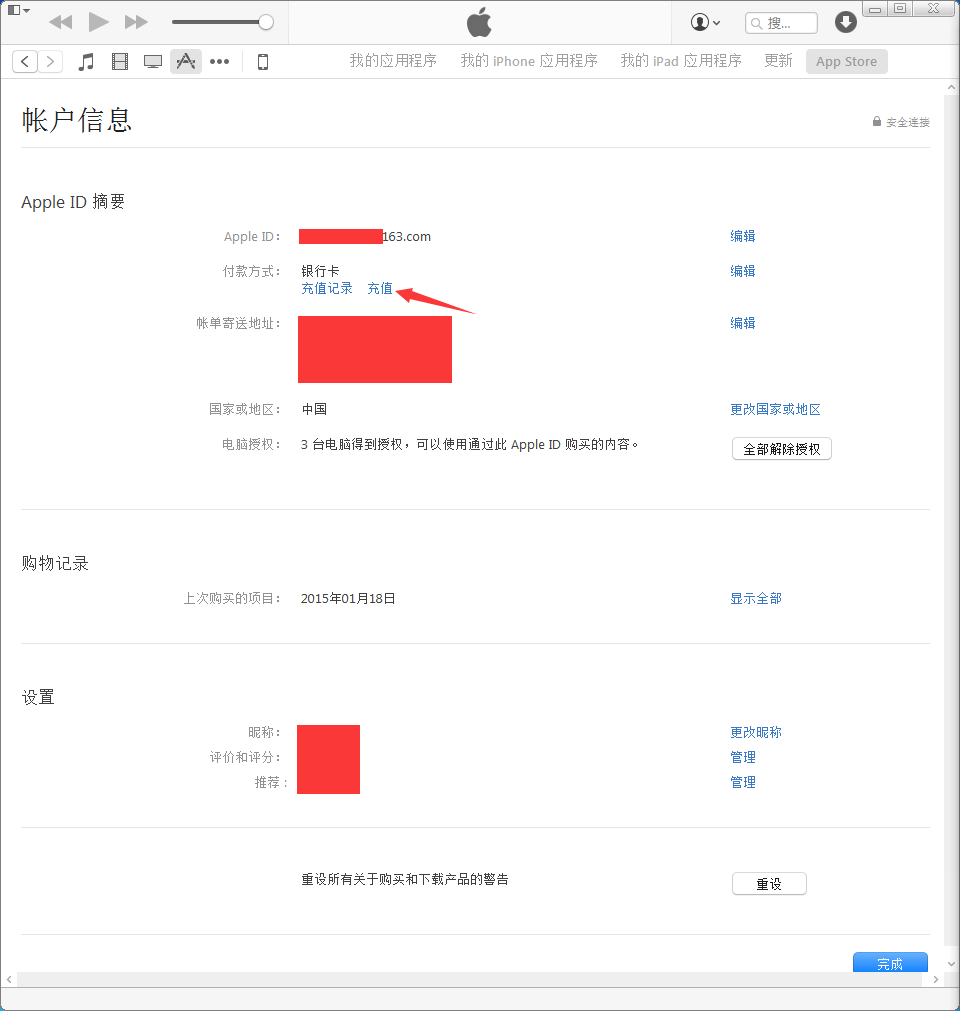Switch to the Movies library icon
The width and height of the screenshot is (960, 1011).
coord(120,62)
